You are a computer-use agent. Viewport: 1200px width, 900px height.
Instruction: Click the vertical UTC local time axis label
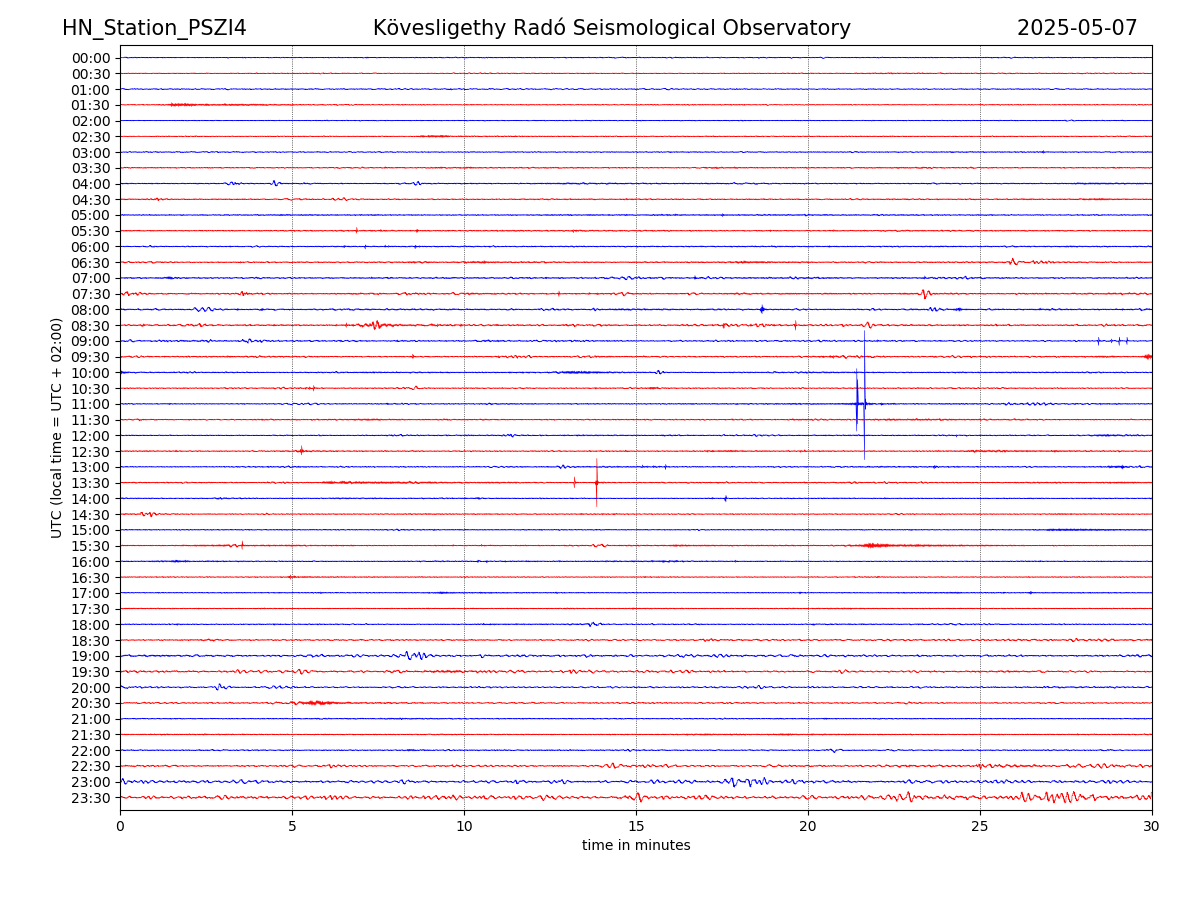[57, 427]
